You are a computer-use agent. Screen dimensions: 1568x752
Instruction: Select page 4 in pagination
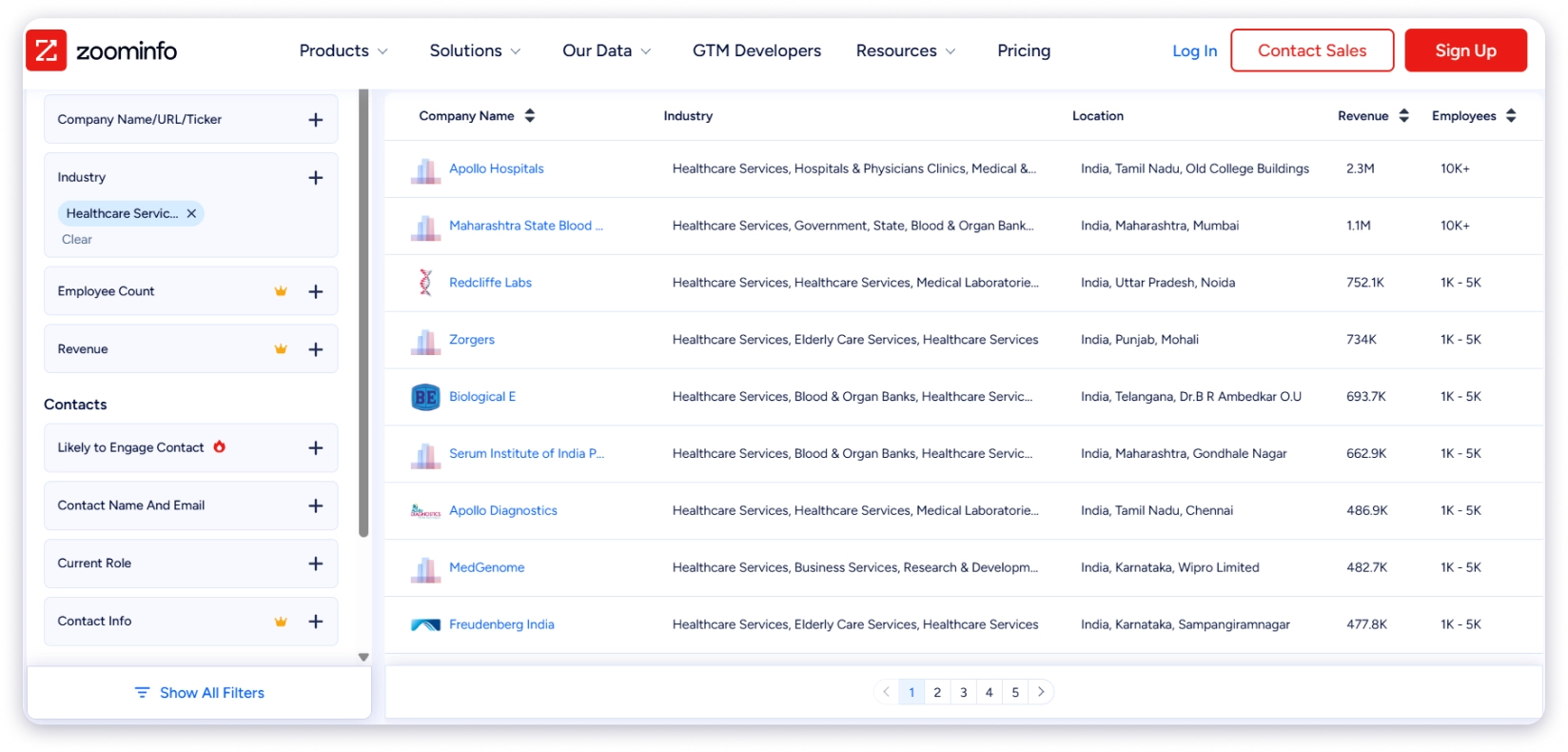[990, 692]
